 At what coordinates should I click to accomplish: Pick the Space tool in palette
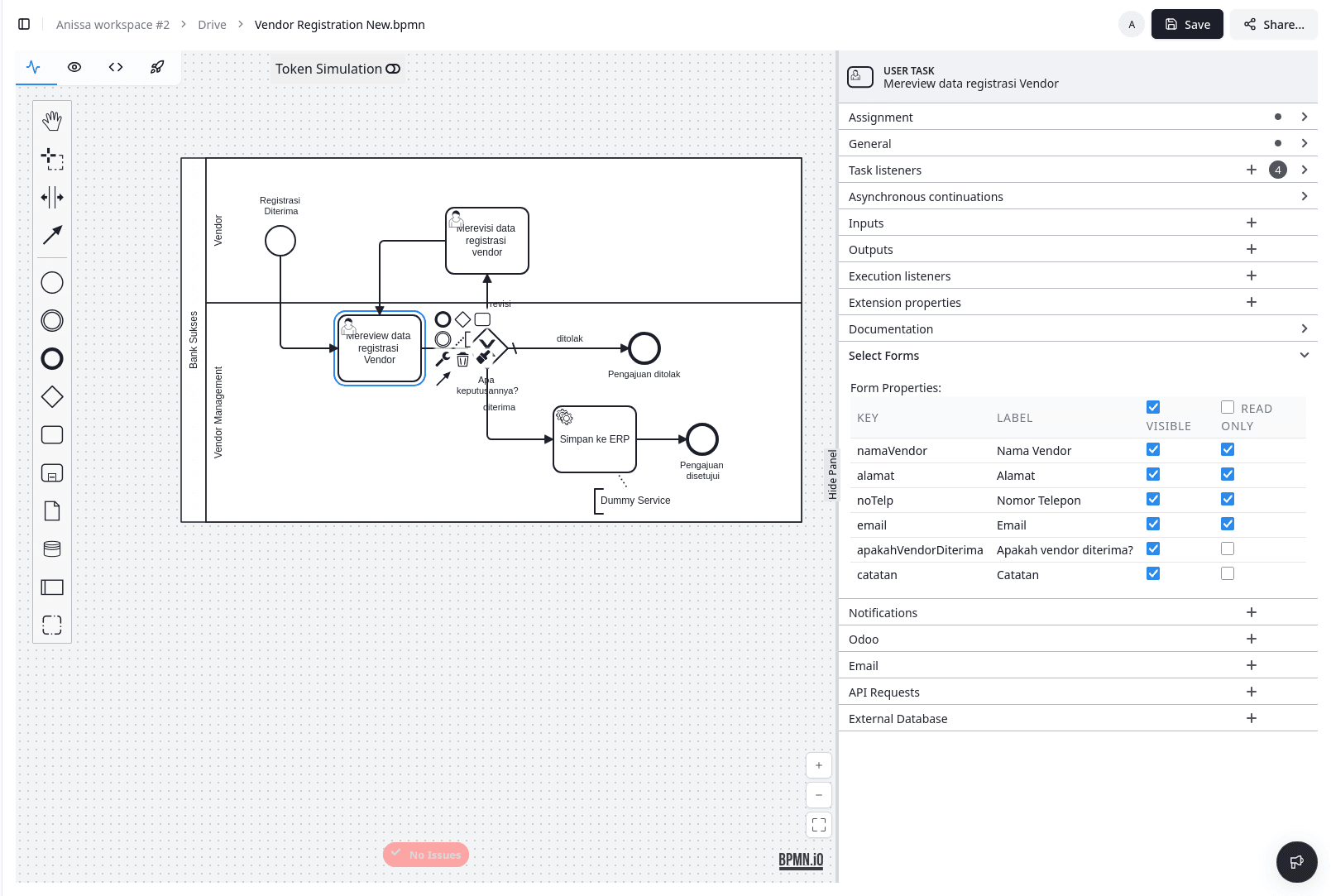click(x=52, y=197)
